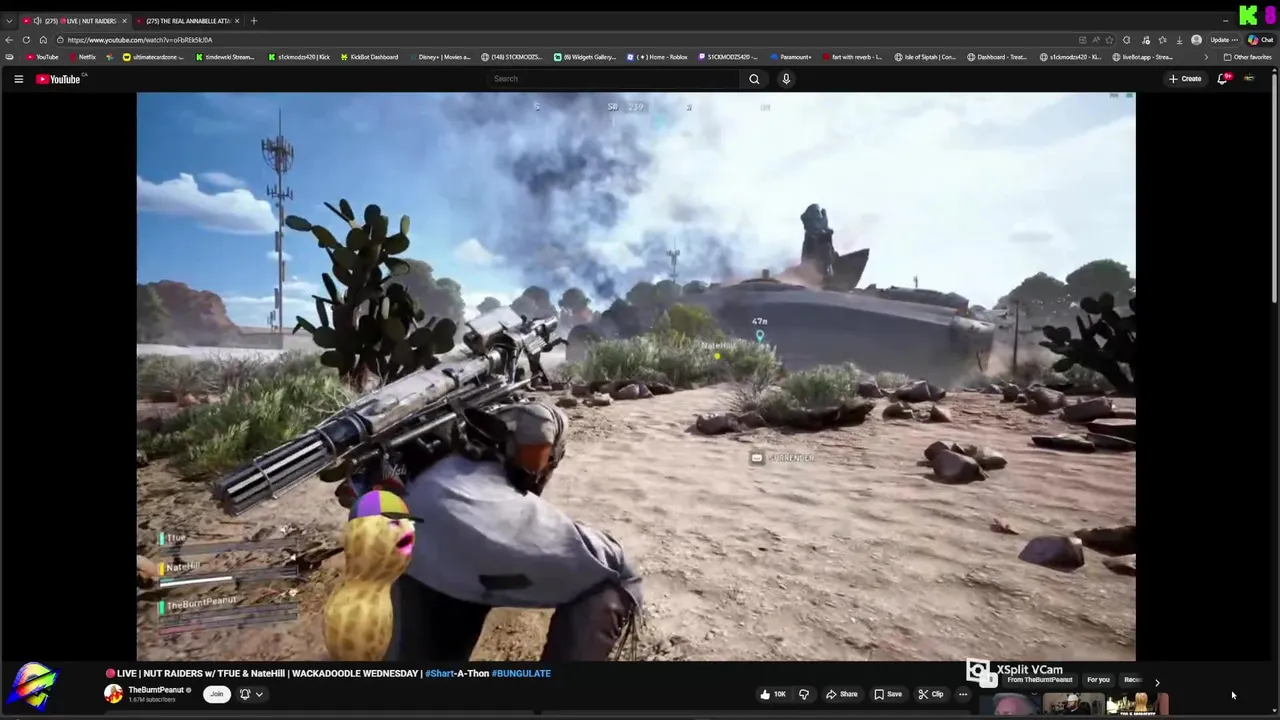
Task: Like the video showing 10K
Action: (773, 694)
